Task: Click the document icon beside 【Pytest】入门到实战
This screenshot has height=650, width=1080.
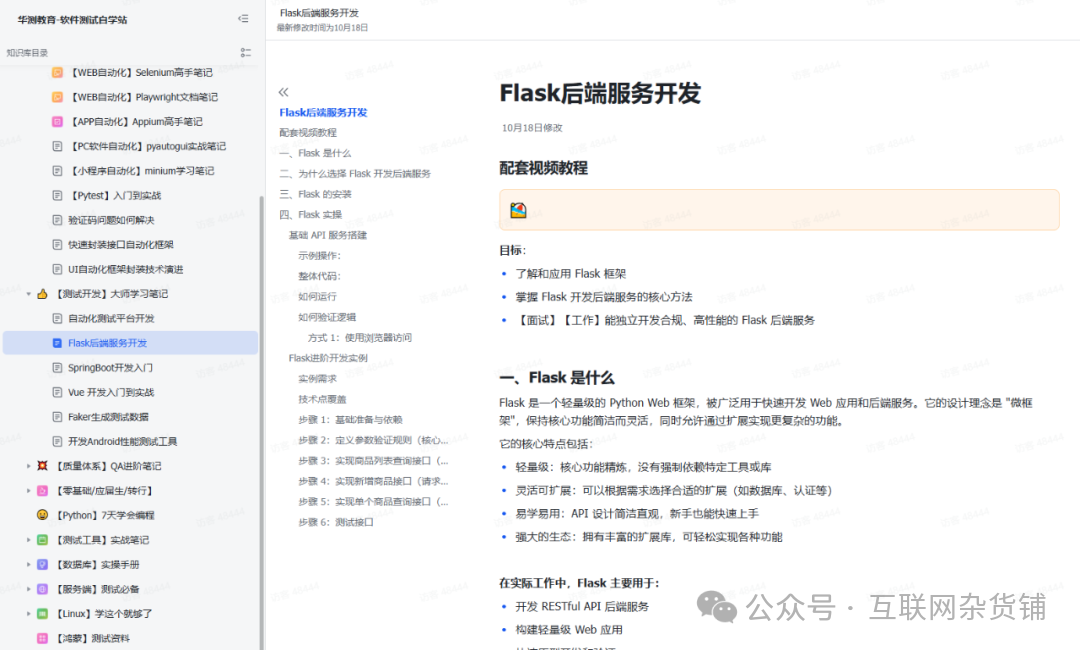Action: tap(57, 196)
